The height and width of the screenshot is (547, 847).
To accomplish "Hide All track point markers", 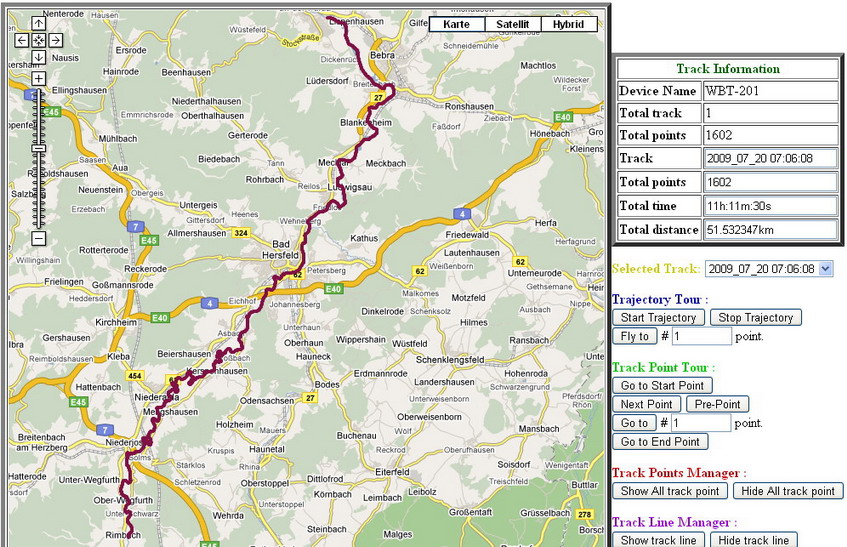I will tap(788, 491).
